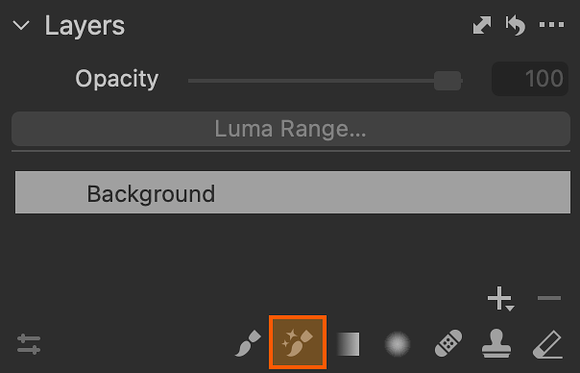Viewport: 580px width, 373px height.
Task: Open the Luma Range dialog
Action: (x=291, y=129)
